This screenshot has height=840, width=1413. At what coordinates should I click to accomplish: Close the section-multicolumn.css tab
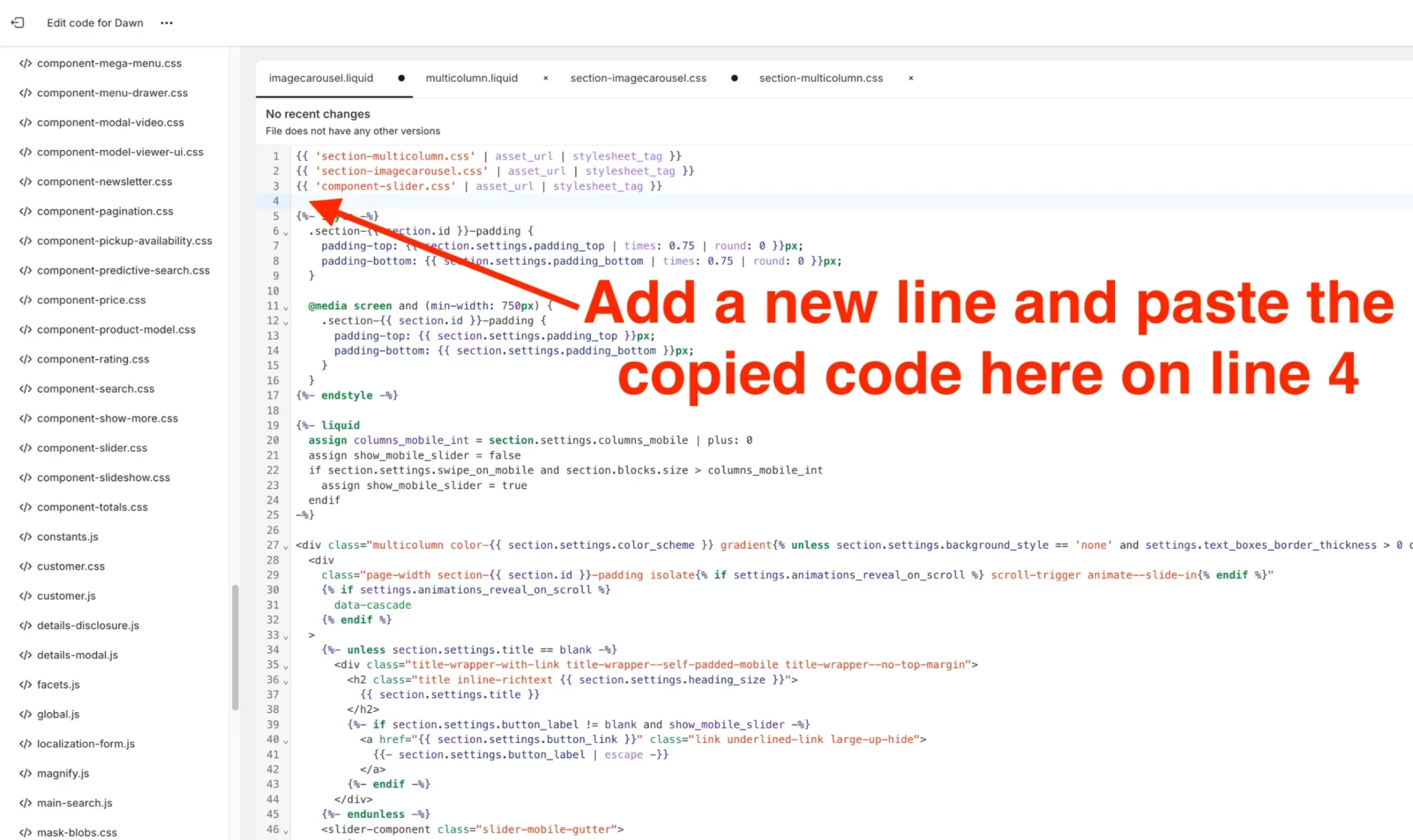pos(910,78)
